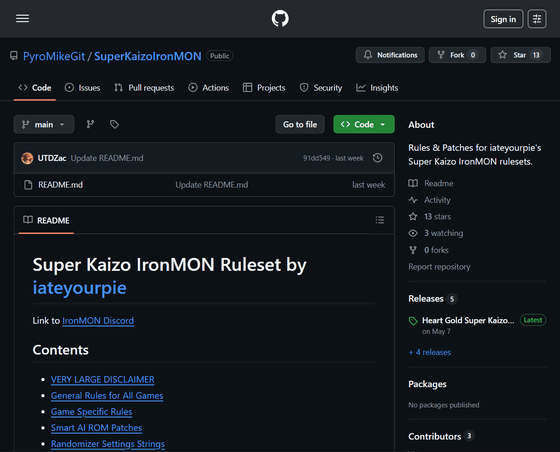Viewport: 560px width, 452px height.
Task: Expand the main branch dropdown
Action: 44,124
